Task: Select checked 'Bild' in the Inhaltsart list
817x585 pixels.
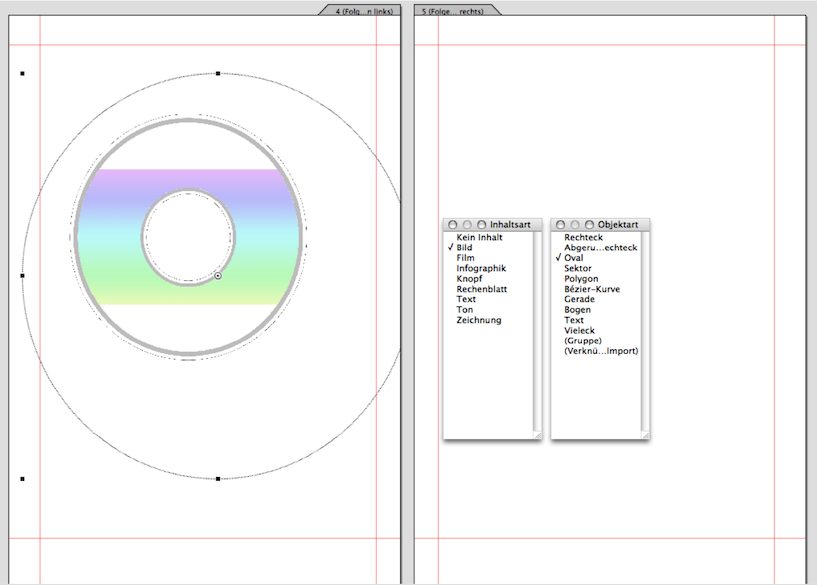Action: pyautogui.click(x=464, y=248)
